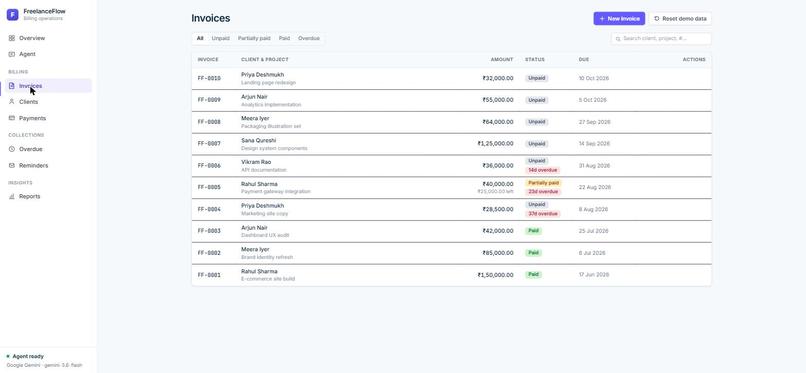Click the Partially paid status badge
This screenshot has height=373, width=806.
pos(543,183)
